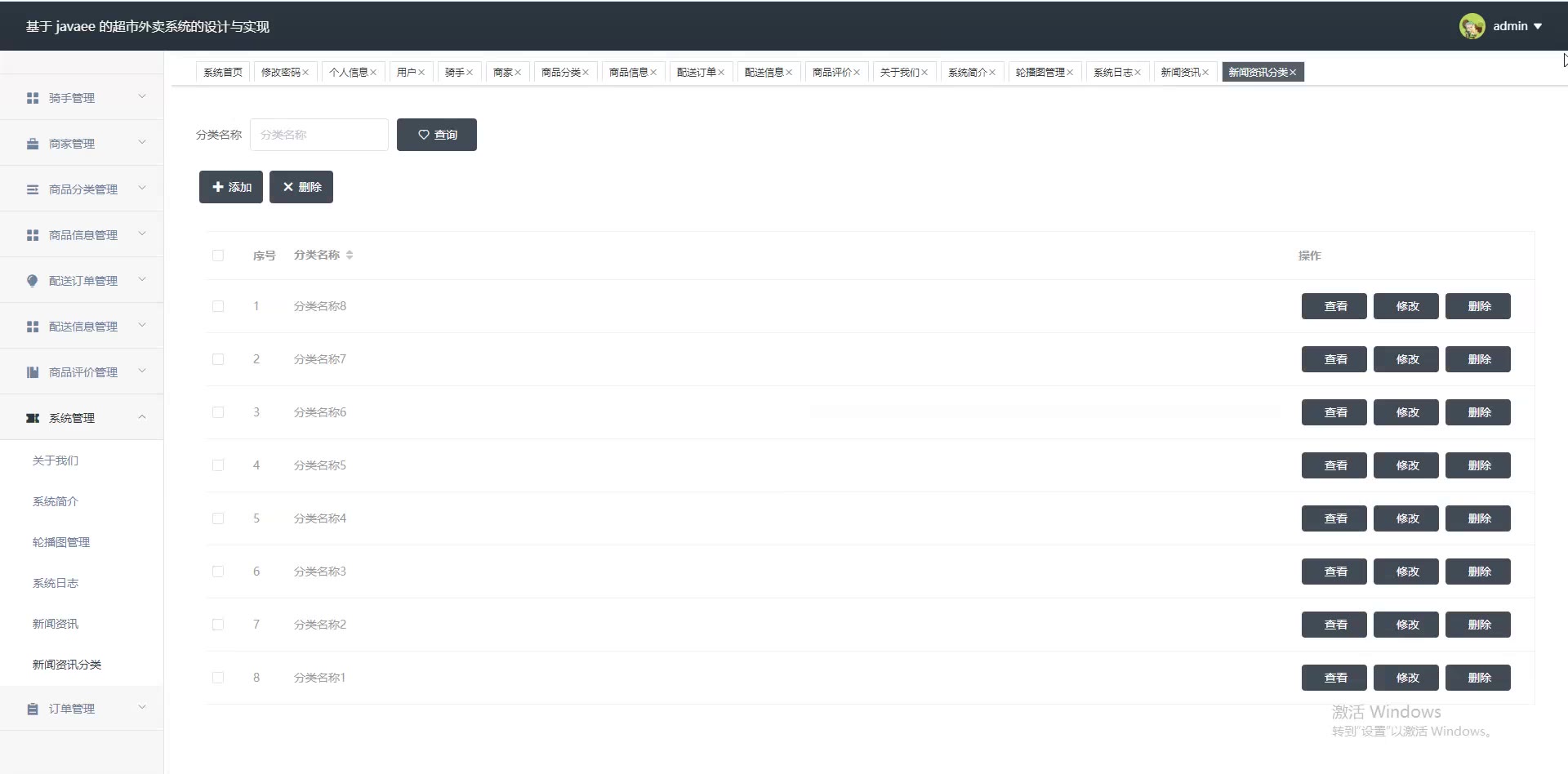Click the 商家管理 briefcase icon

(x=33, y=144)
